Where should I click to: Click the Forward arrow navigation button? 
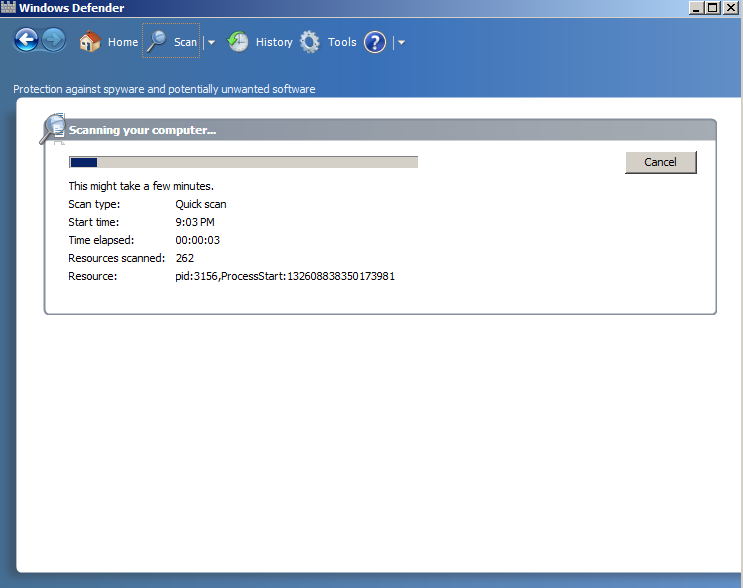pos(54,41)
